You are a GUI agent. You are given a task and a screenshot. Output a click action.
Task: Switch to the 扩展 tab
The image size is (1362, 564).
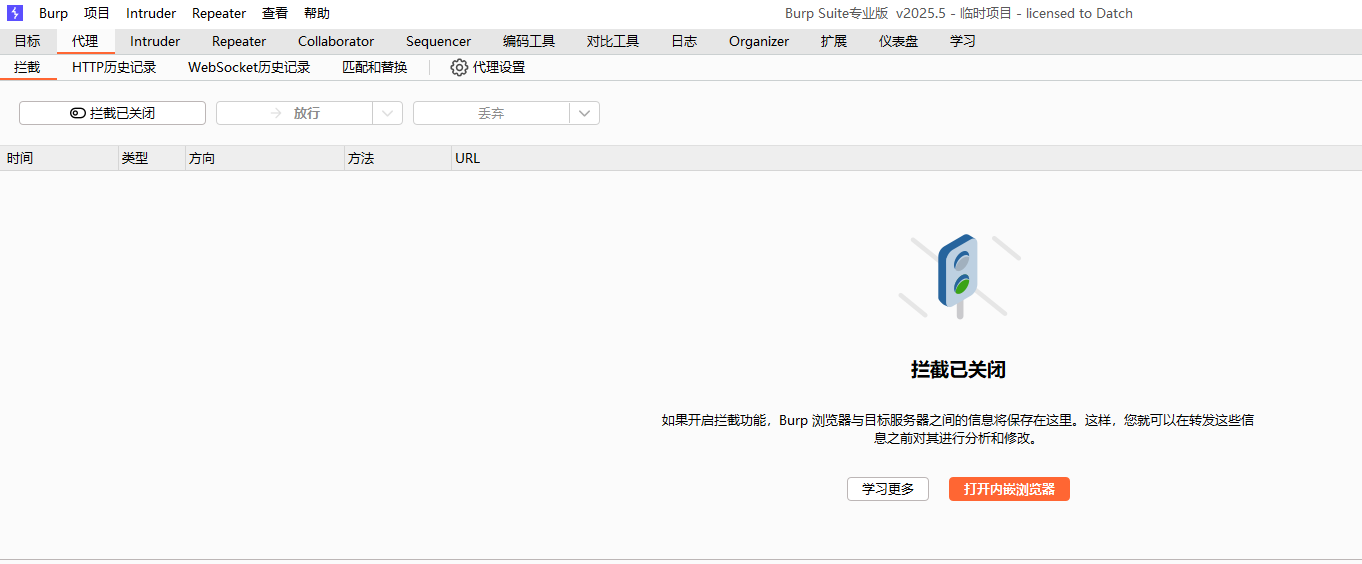(834, 41)
